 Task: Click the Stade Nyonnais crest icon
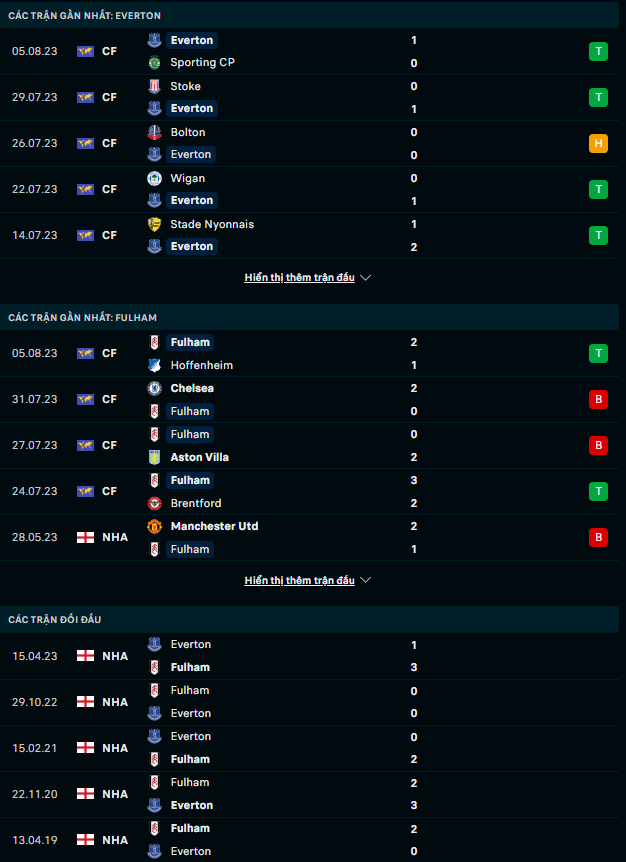coord(154,224)
